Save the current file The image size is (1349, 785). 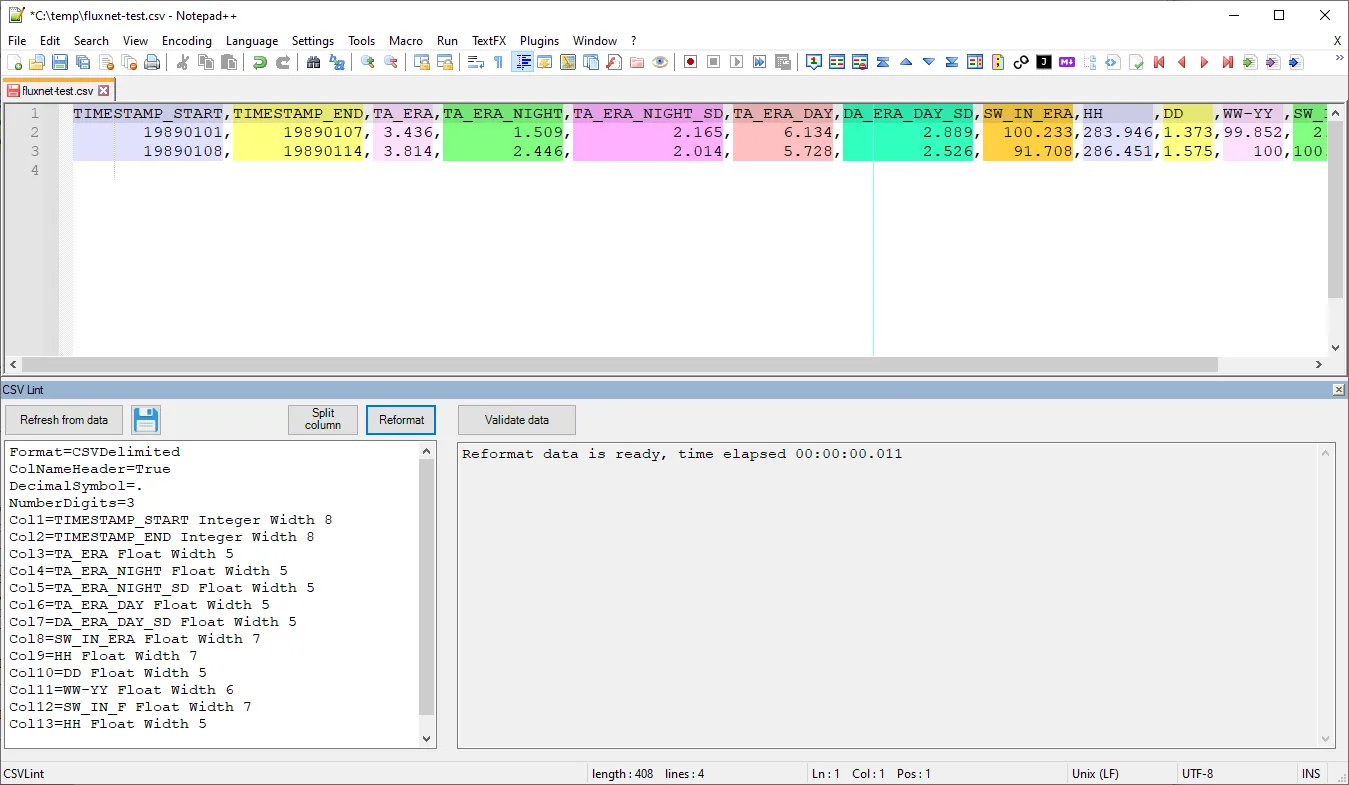click(59, 61)
